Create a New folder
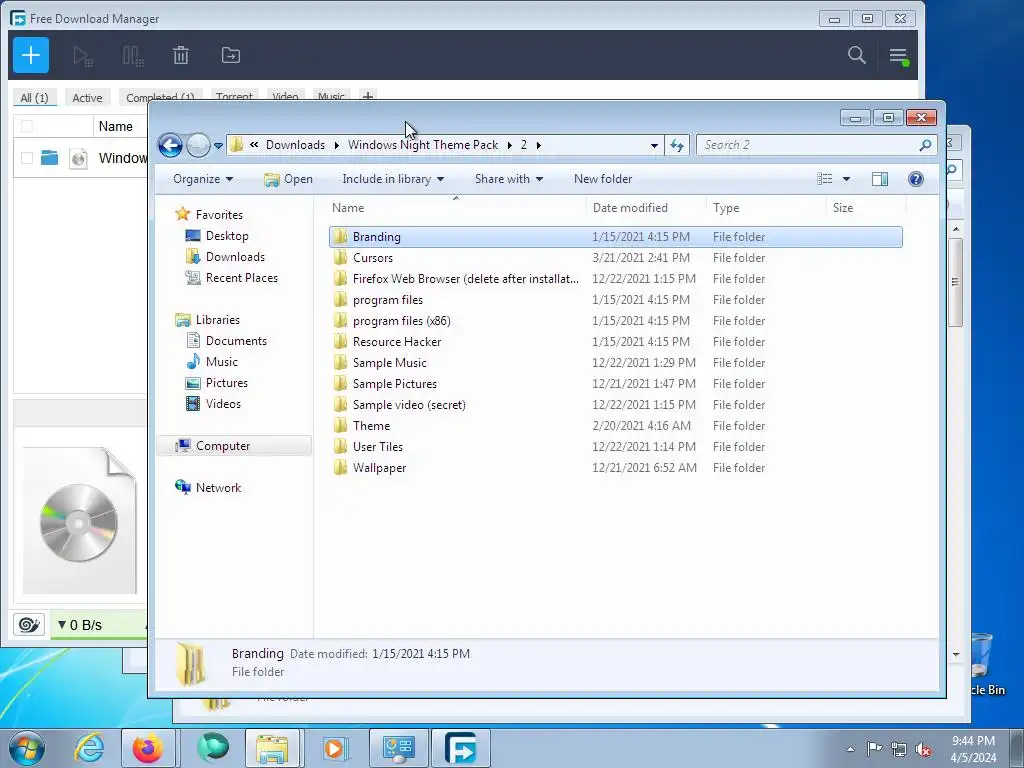The height and width of the screenshot is (768, 1024). point(603,179)
